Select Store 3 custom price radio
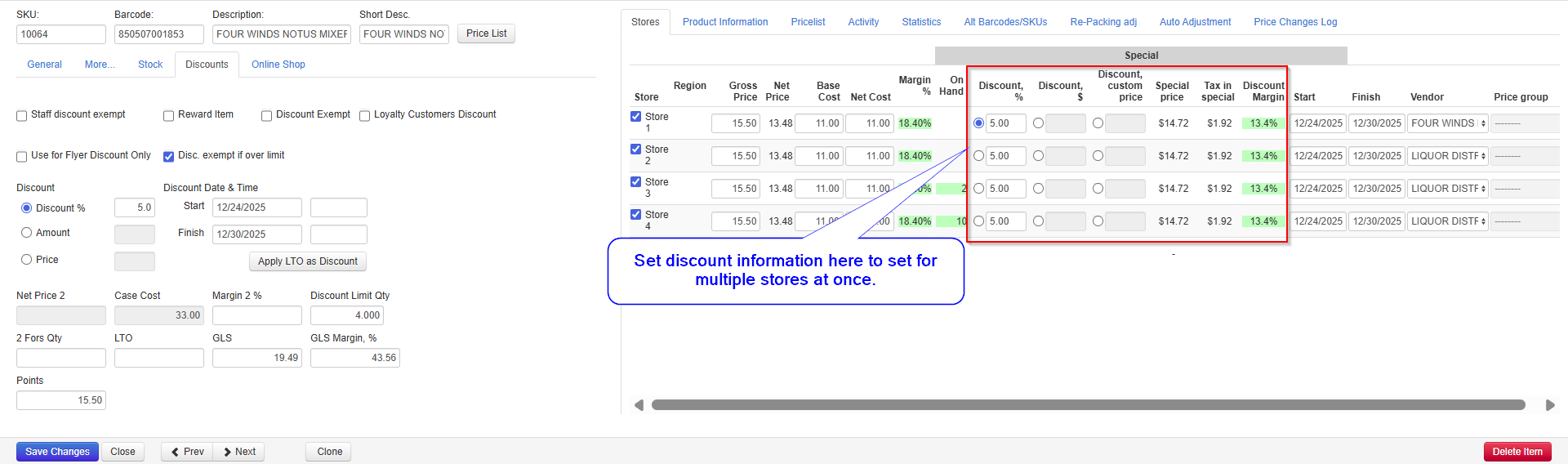 pyautogui.click(x=1098, y=189)
